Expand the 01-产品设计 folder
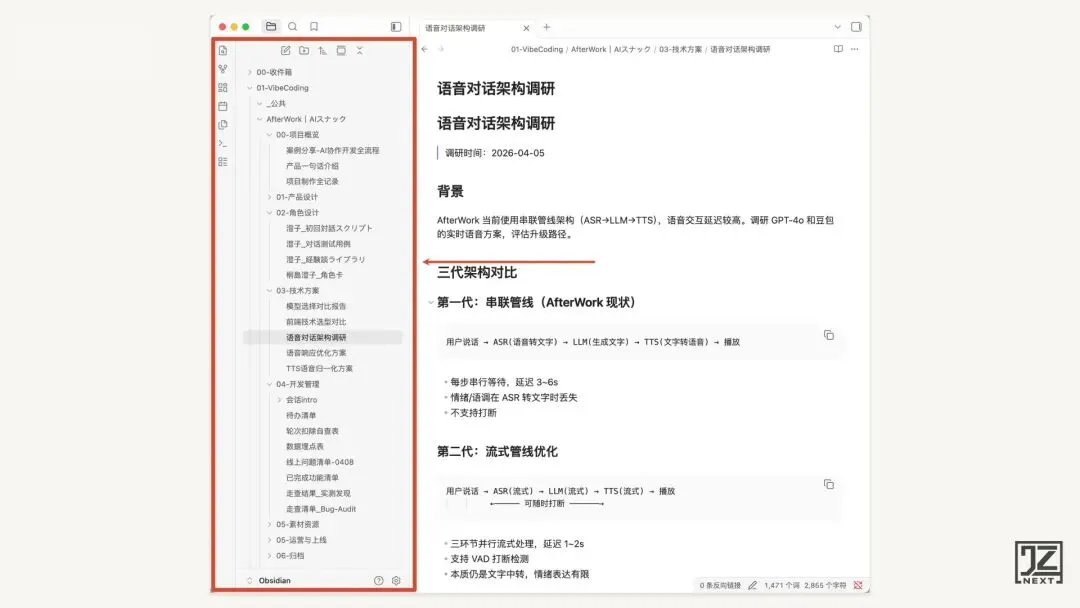This screenshot has height=608, width=1080. pyautogui.click(x=269, y=197)
